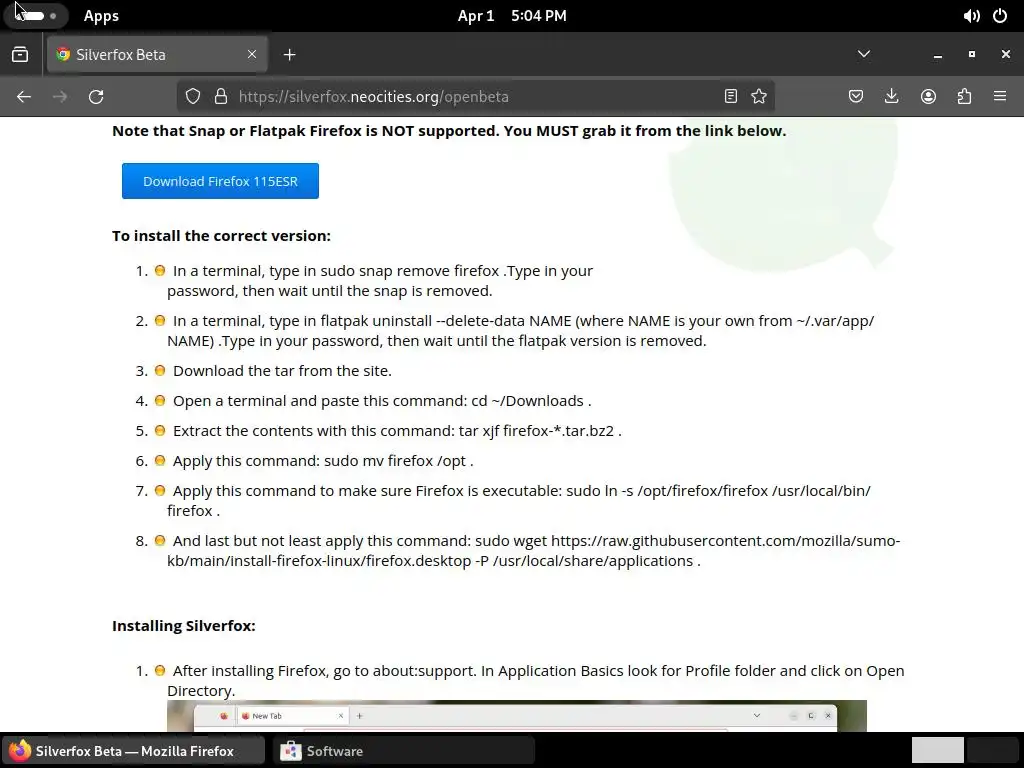Image resolution: width=1024 pixels, height=768 pixels.
Task: Save the page to Pocket
Action: point(856,97)
